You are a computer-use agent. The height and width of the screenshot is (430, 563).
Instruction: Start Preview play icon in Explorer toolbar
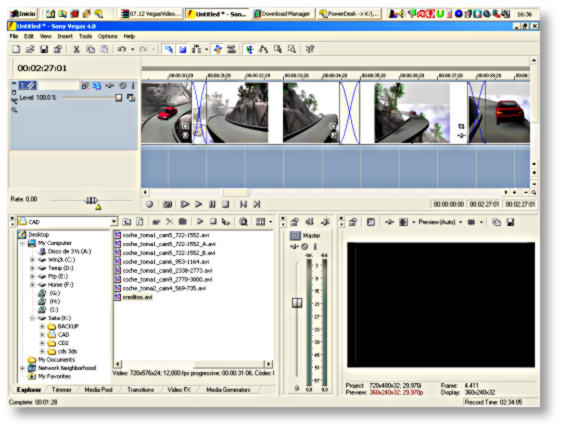click(x=200, y=222)
